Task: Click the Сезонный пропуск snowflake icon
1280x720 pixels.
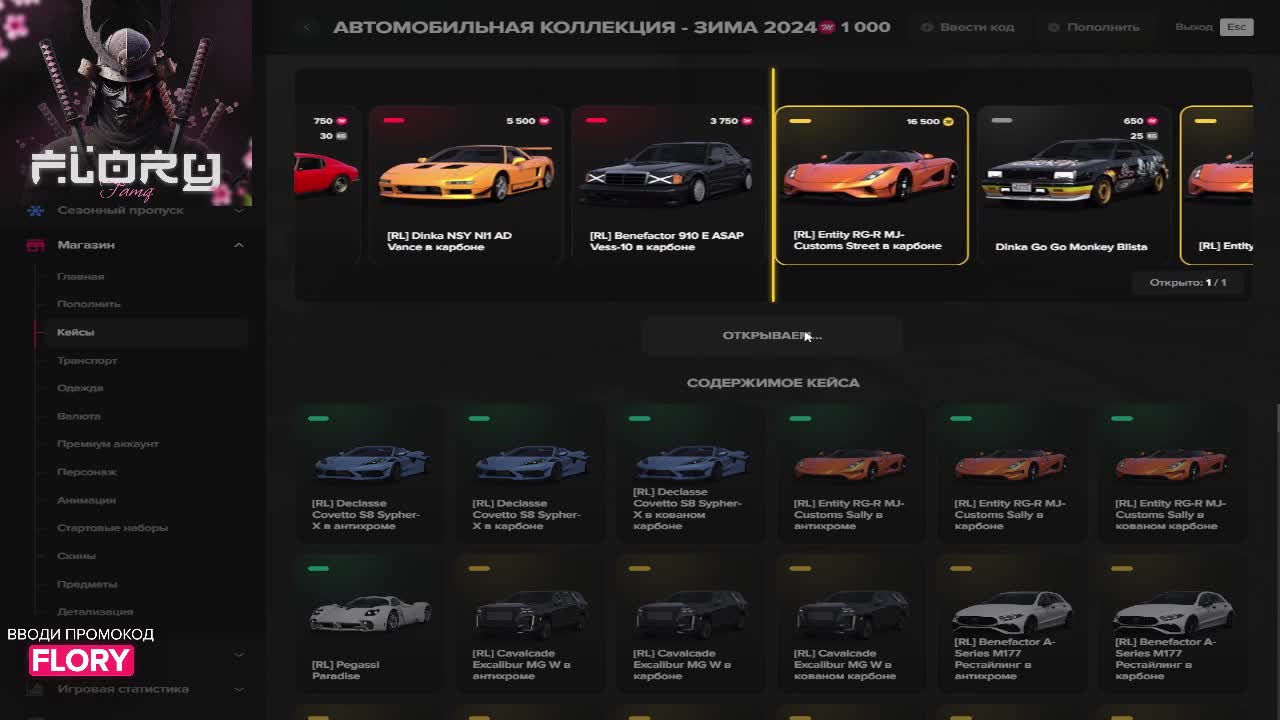Action: tap(35, 210)
